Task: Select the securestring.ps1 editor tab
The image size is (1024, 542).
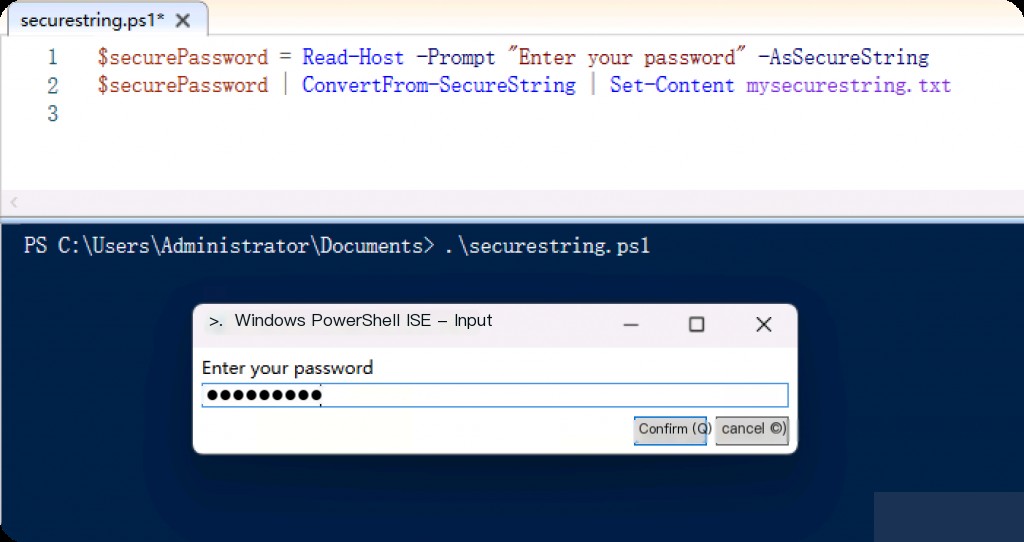Action: point(90,20)
